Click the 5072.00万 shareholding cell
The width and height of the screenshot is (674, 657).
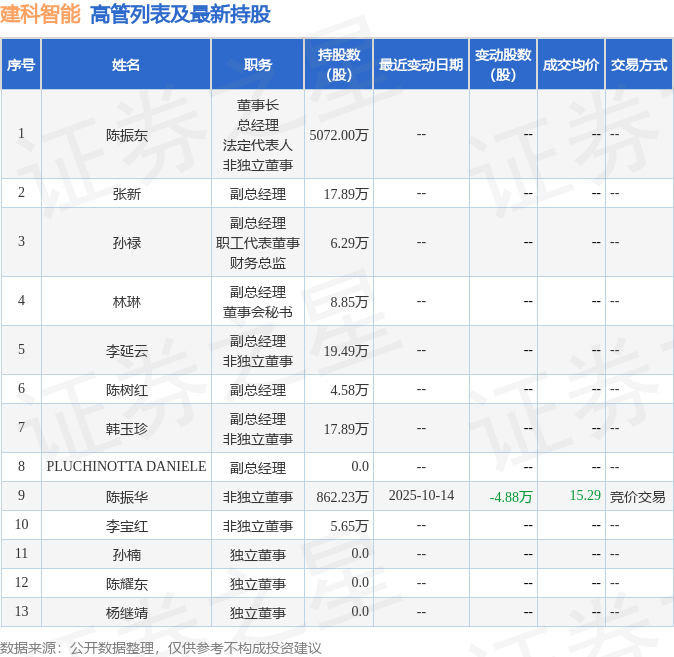(x=339, y=135)
